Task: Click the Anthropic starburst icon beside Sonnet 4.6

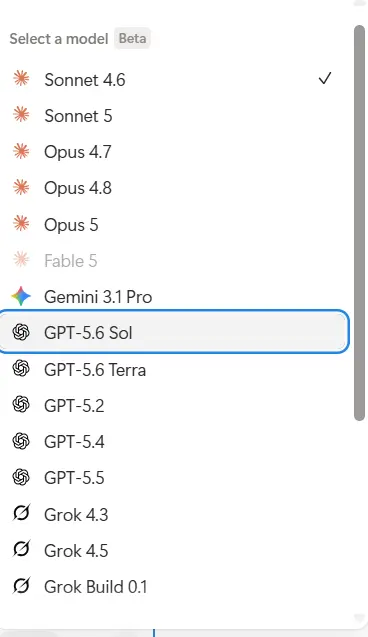Action: (x=21, y=78)
